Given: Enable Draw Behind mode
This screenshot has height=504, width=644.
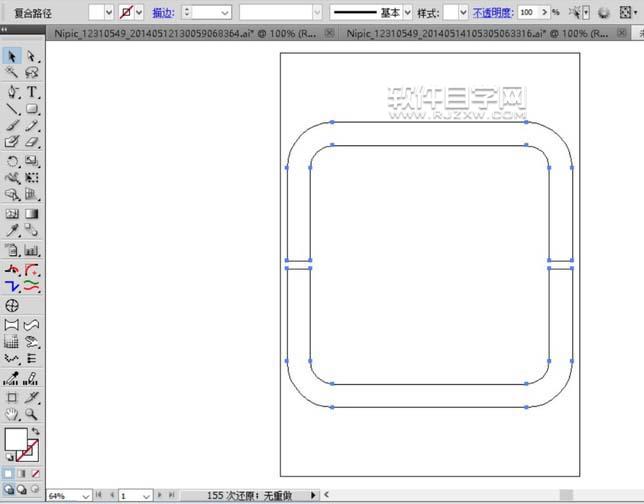Looking at the screenshot, I should [x=22, y=489].
